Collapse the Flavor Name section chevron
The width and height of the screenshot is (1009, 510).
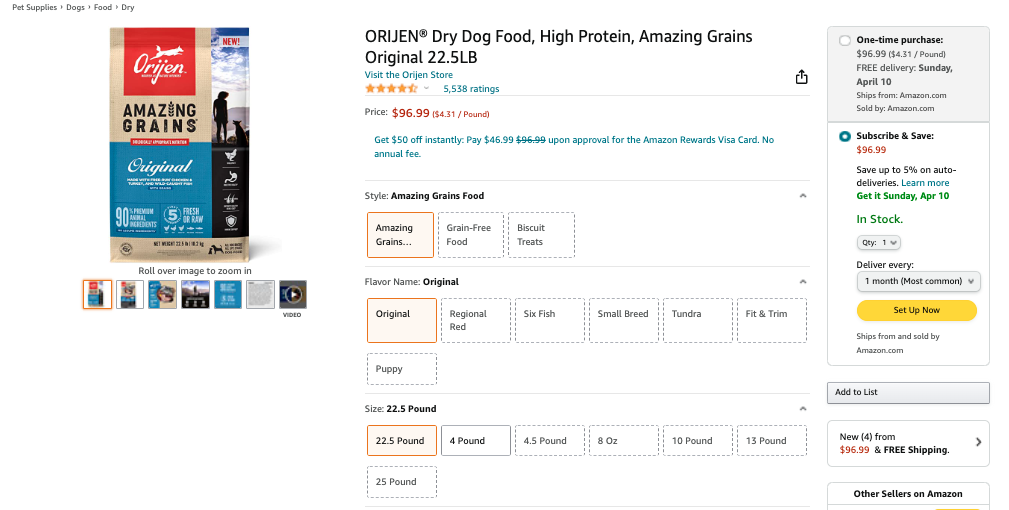point(802,282)
